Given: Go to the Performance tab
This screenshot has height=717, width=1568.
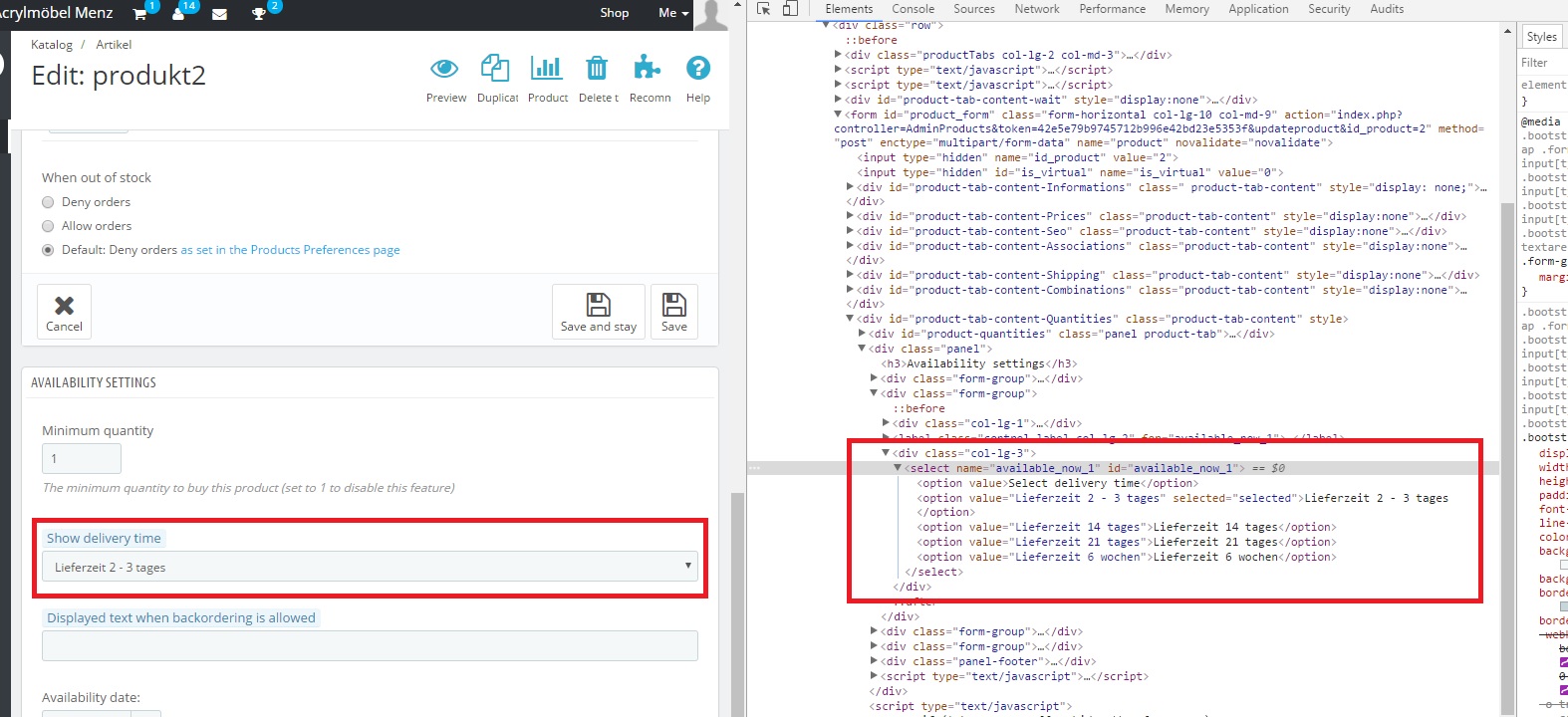Looking at the screenshot, I should pyautogui.click(x=1112, y=9).
